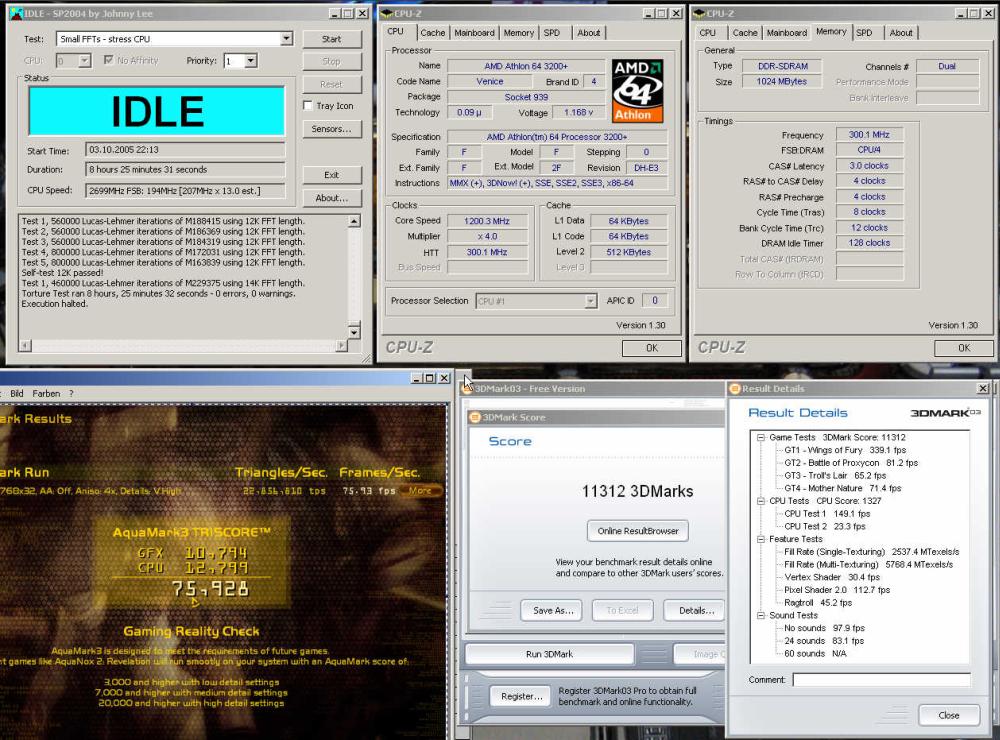Click the 3DMark03 Free Version title icon
Screen dimensions: 1000x740
tap(467, 388)
